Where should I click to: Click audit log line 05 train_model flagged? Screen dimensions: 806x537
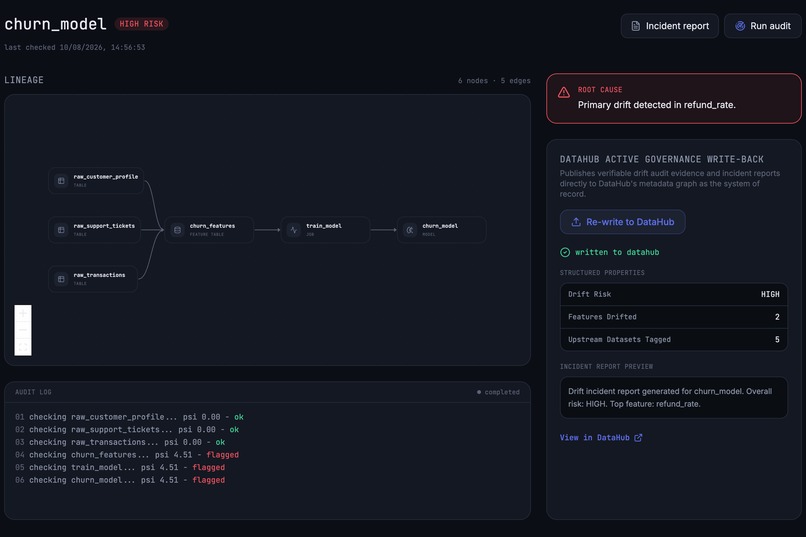(x=120, y=467)
